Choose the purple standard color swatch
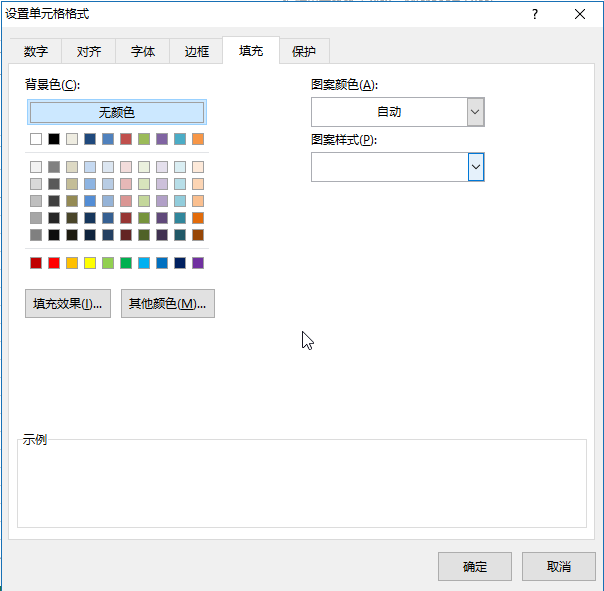This screenshot has width=604, height=591. (x=198, y=263)
